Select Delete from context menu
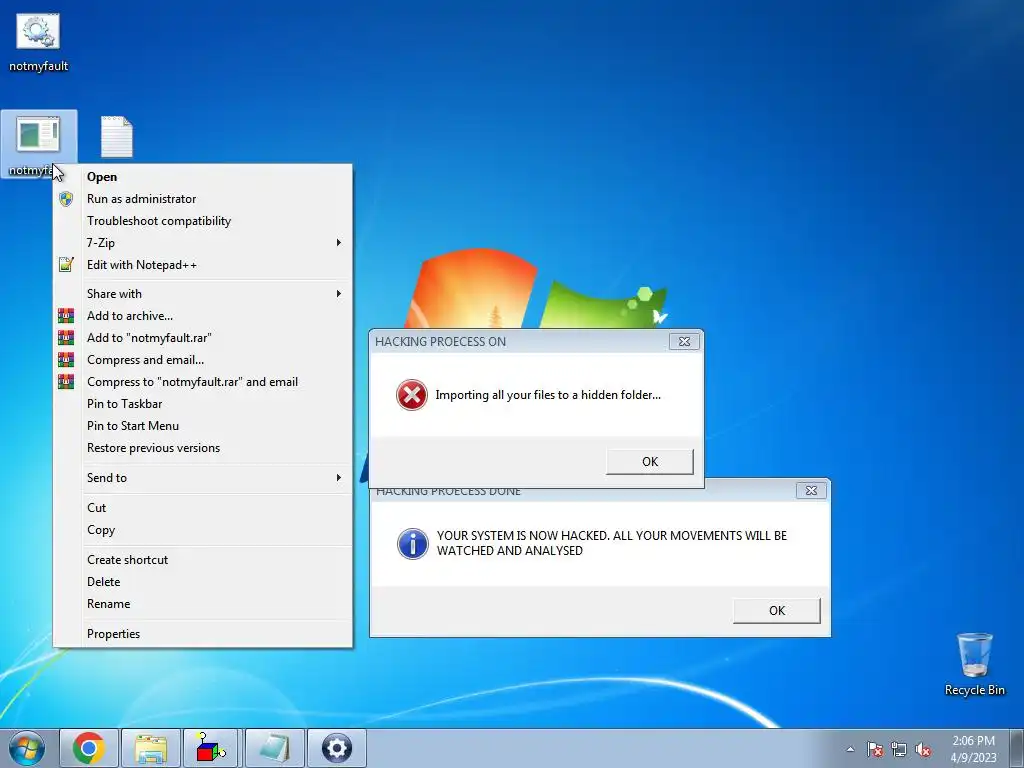Screen dimensions: 1024x768 202,582
